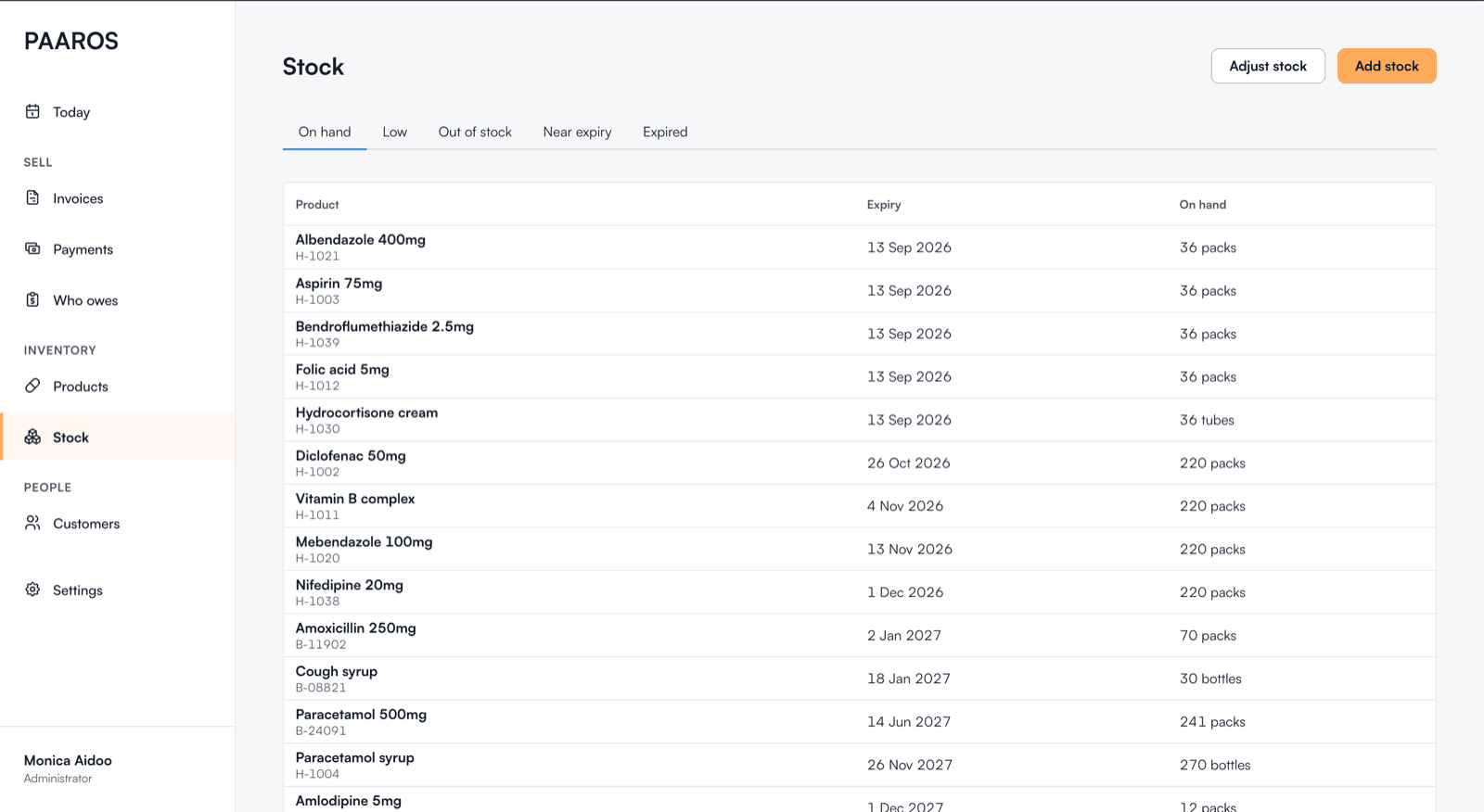Select the Diclofenac 50mg product

351,455
